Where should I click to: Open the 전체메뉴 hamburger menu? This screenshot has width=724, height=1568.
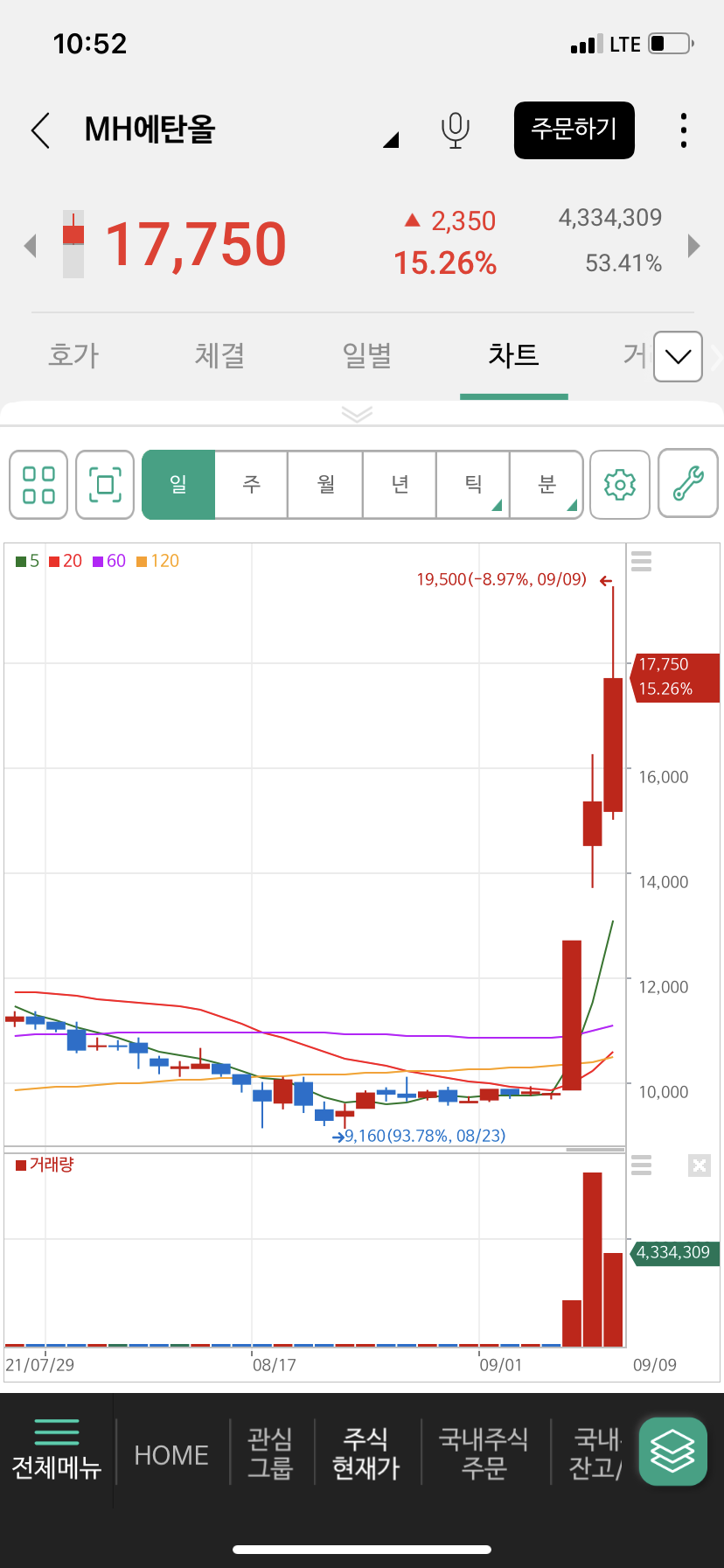57,1451
